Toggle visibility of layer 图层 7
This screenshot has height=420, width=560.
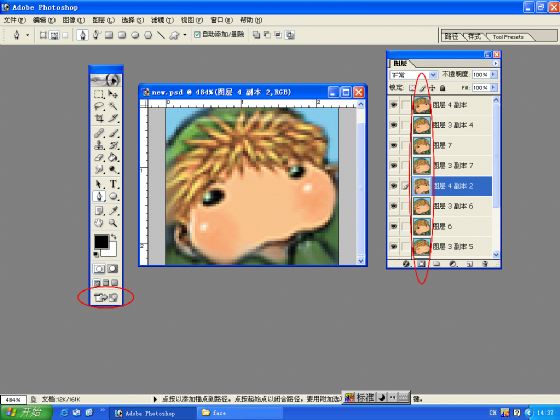pyautogui.click(x=394, y=145)
